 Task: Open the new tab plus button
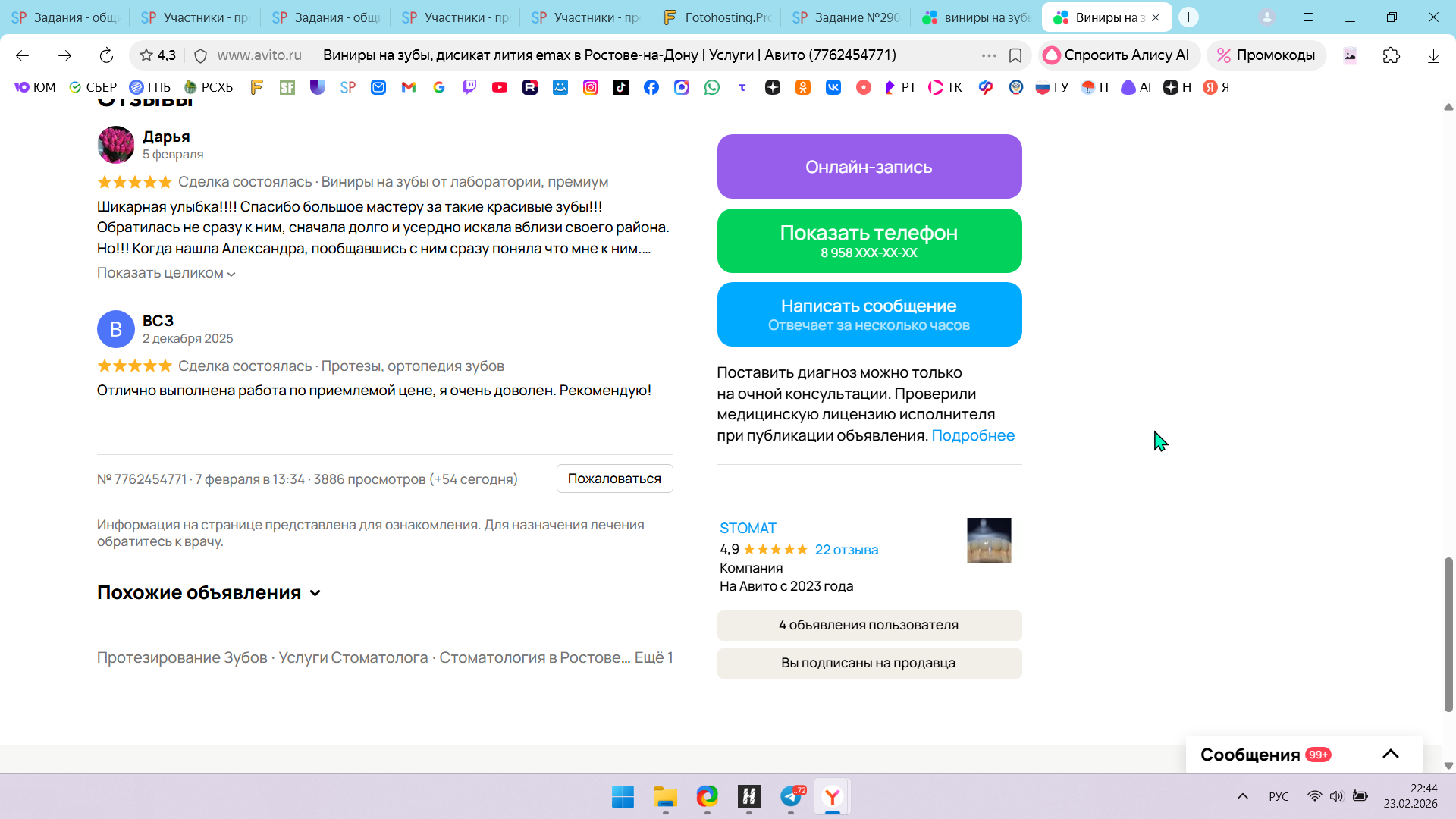tap(1188, 17)
